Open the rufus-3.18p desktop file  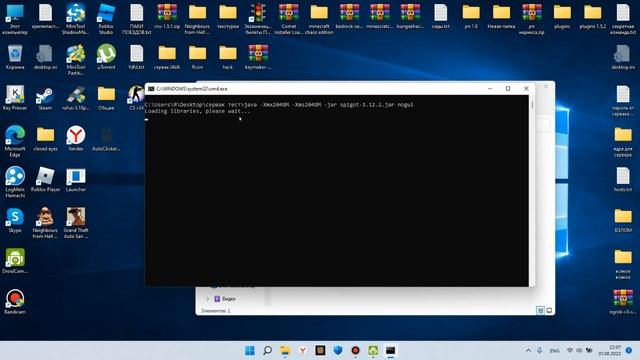76,98
